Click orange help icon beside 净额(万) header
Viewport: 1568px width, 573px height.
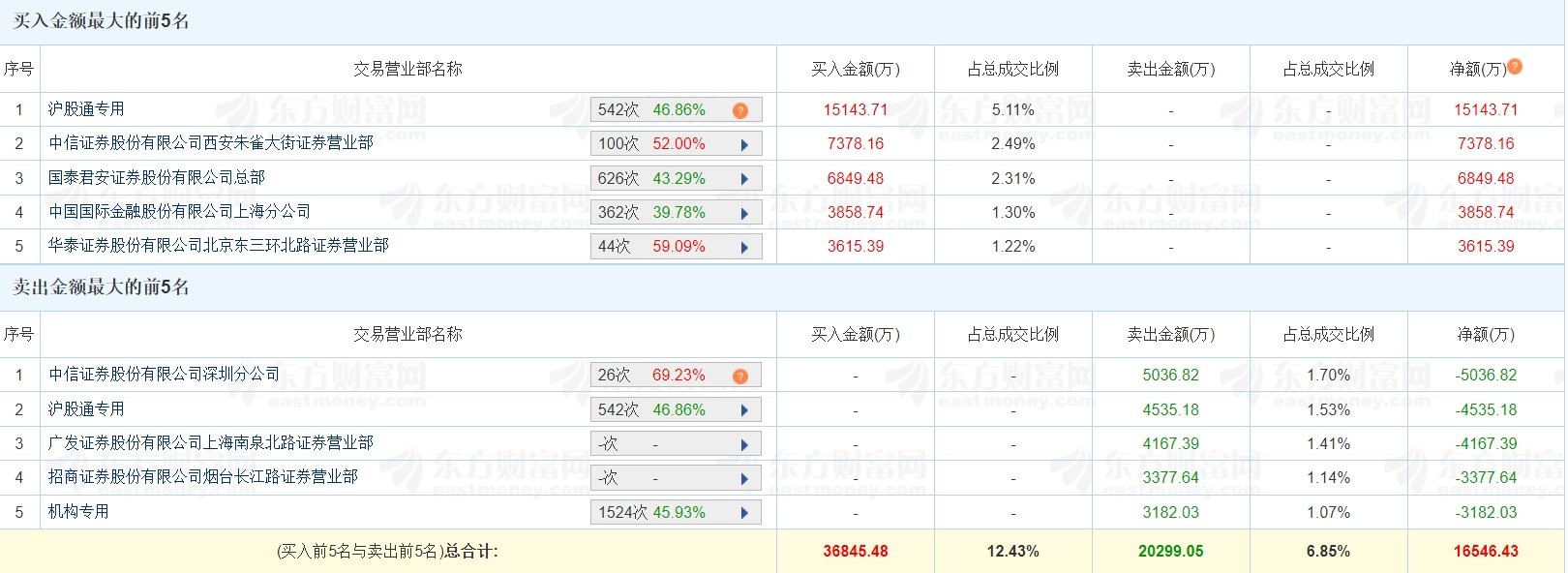point(1515,66)
